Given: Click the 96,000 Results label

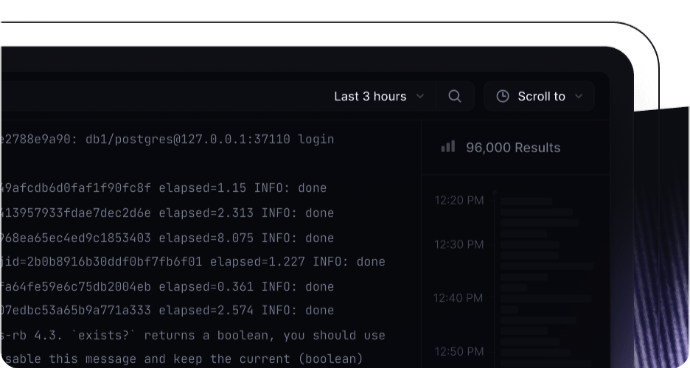Looking at the screenshot, I should coord(513,147).
